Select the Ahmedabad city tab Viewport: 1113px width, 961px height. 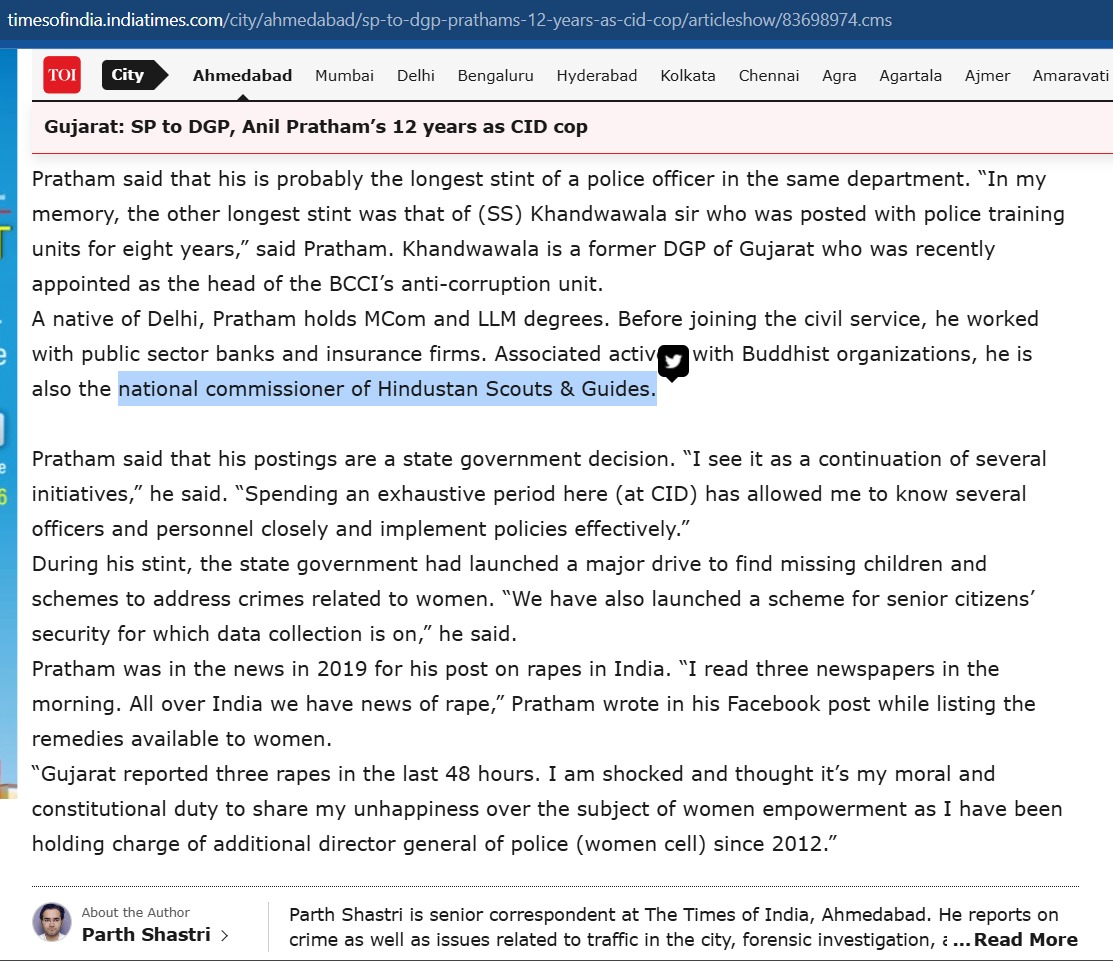point(242,75)
